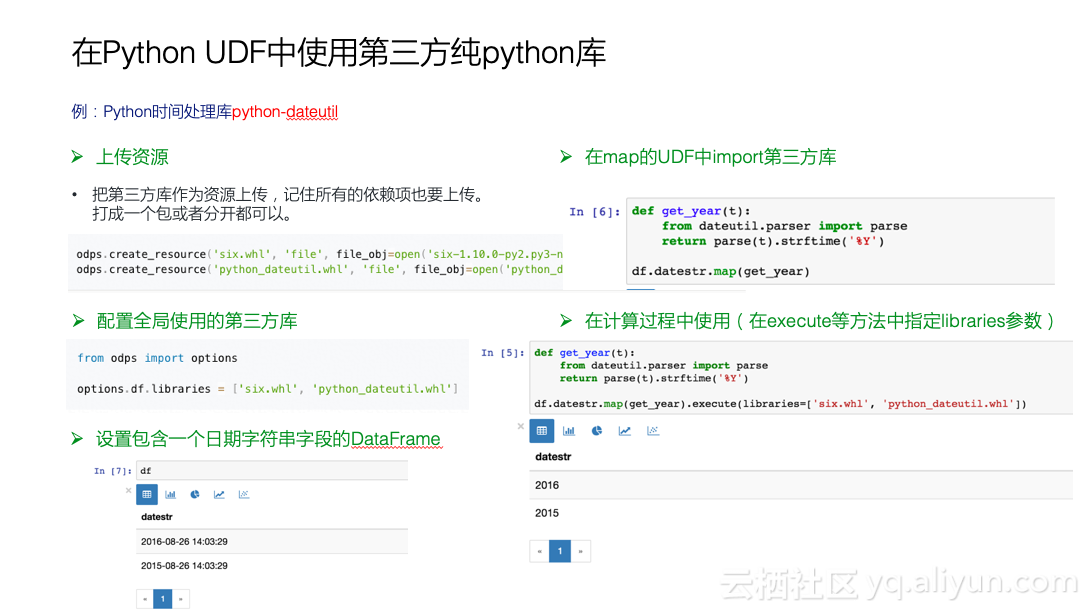Select scatter chart icon under cell In [7]
This screenshot has width=1090, height=612.
click(243, 494)
